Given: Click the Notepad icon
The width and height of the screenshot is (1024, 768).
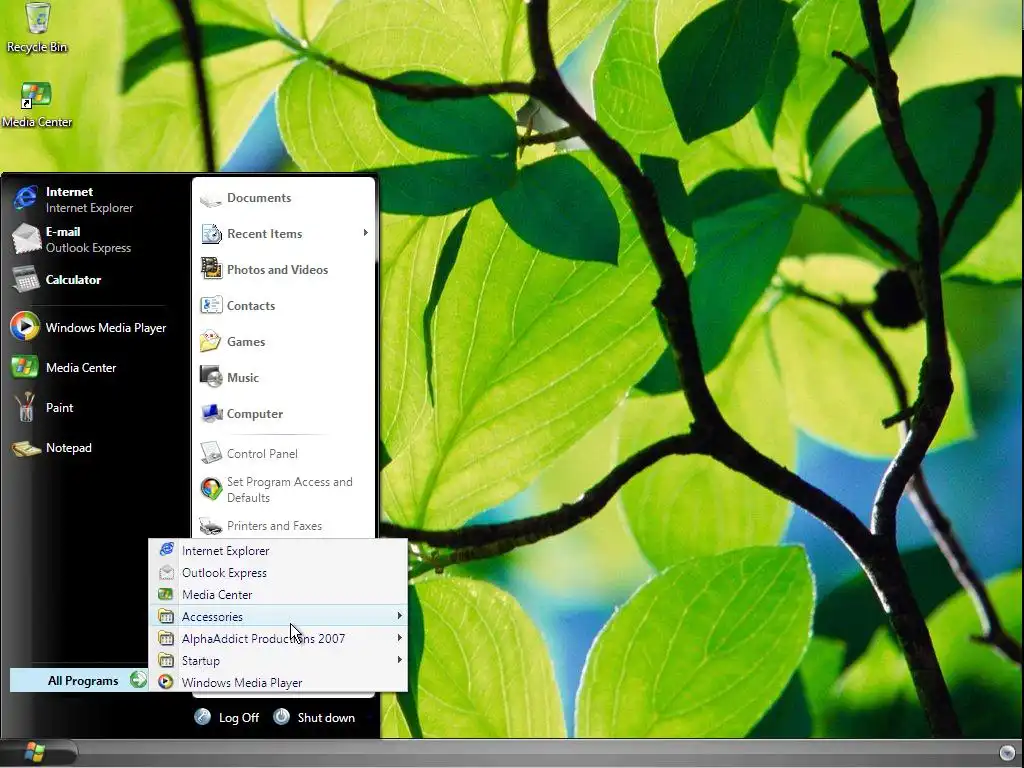Looking at the screenshot, I should 26,448.
